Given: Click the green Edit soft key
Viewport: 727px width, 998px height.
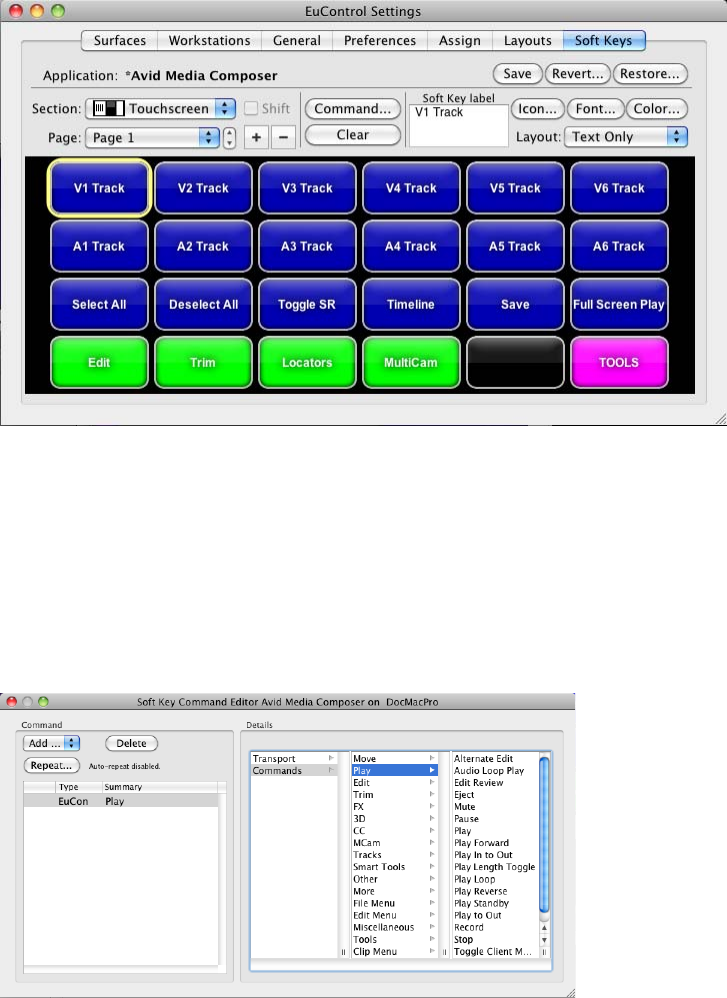Looking at the screenshot, I should 99,362.
